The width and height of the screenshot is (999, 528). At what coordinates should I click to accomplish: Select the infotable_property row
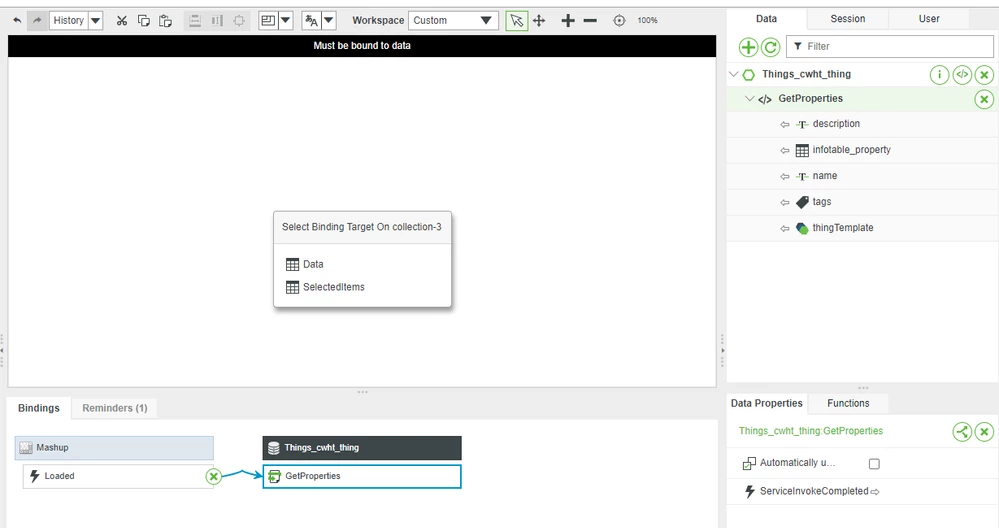[861, 150]
